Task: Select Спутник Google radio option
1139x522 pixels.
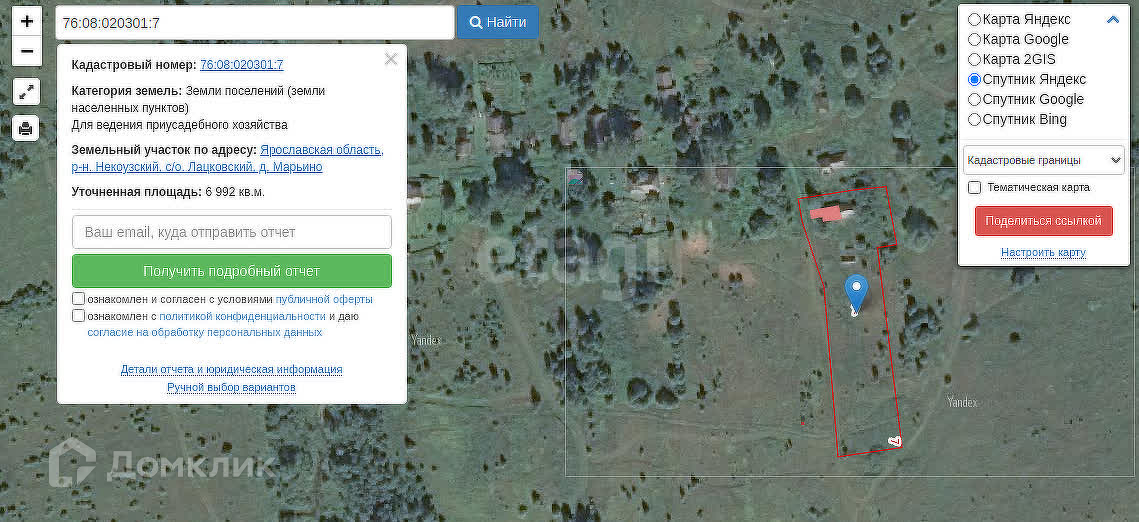Action: click(x=974, y=99)
